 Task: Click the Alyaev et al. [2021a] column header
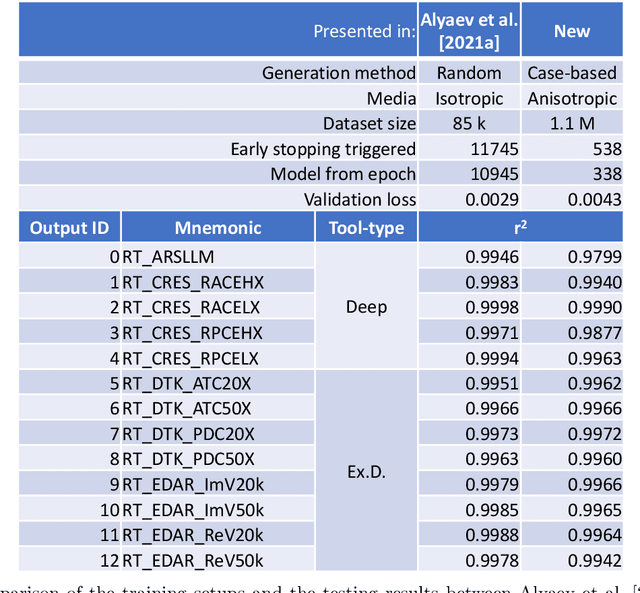(470, 31)
